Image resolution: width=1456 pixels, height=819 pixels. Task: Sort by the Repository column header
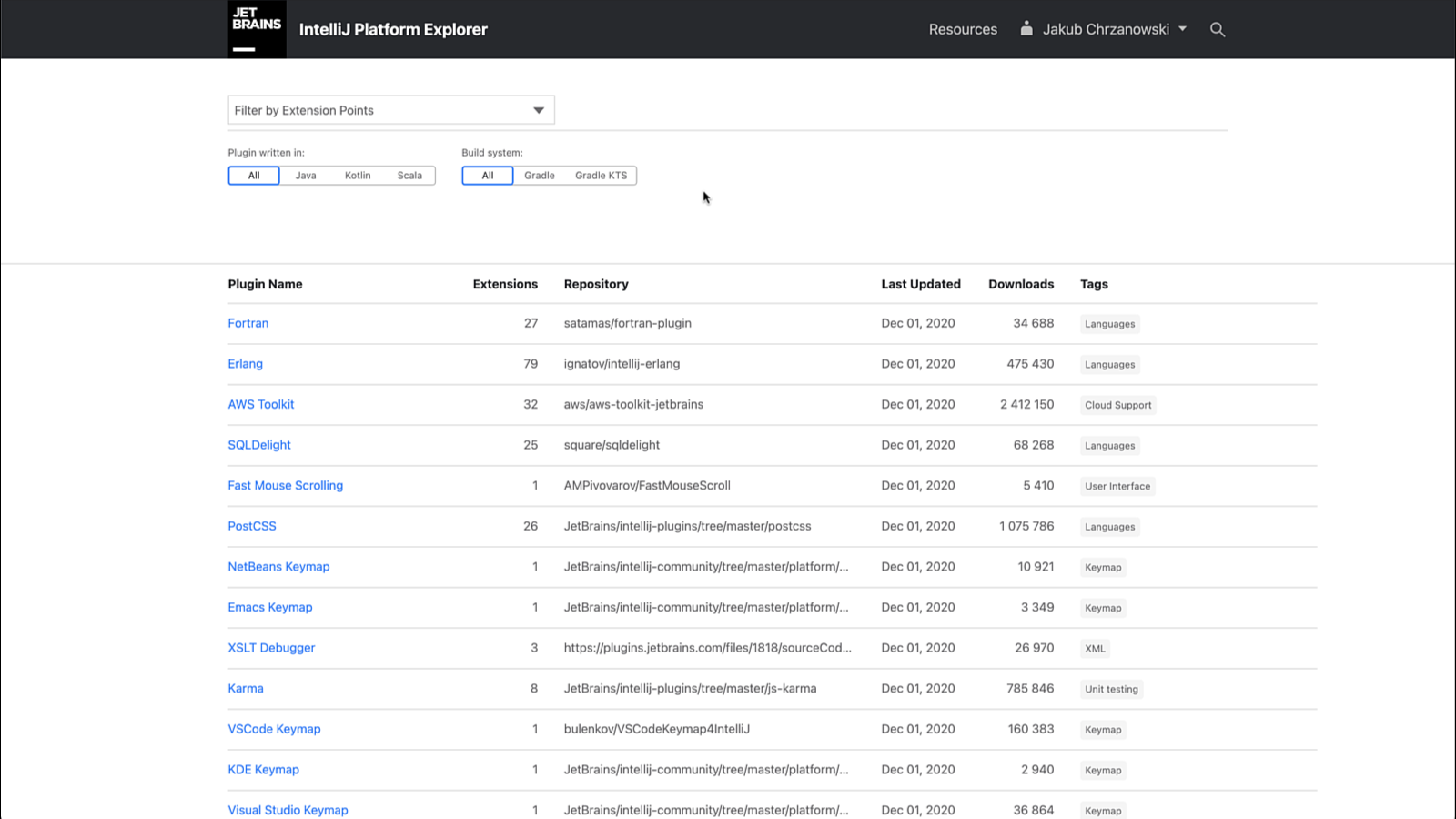pyautogui.click(x=596, y=284)
